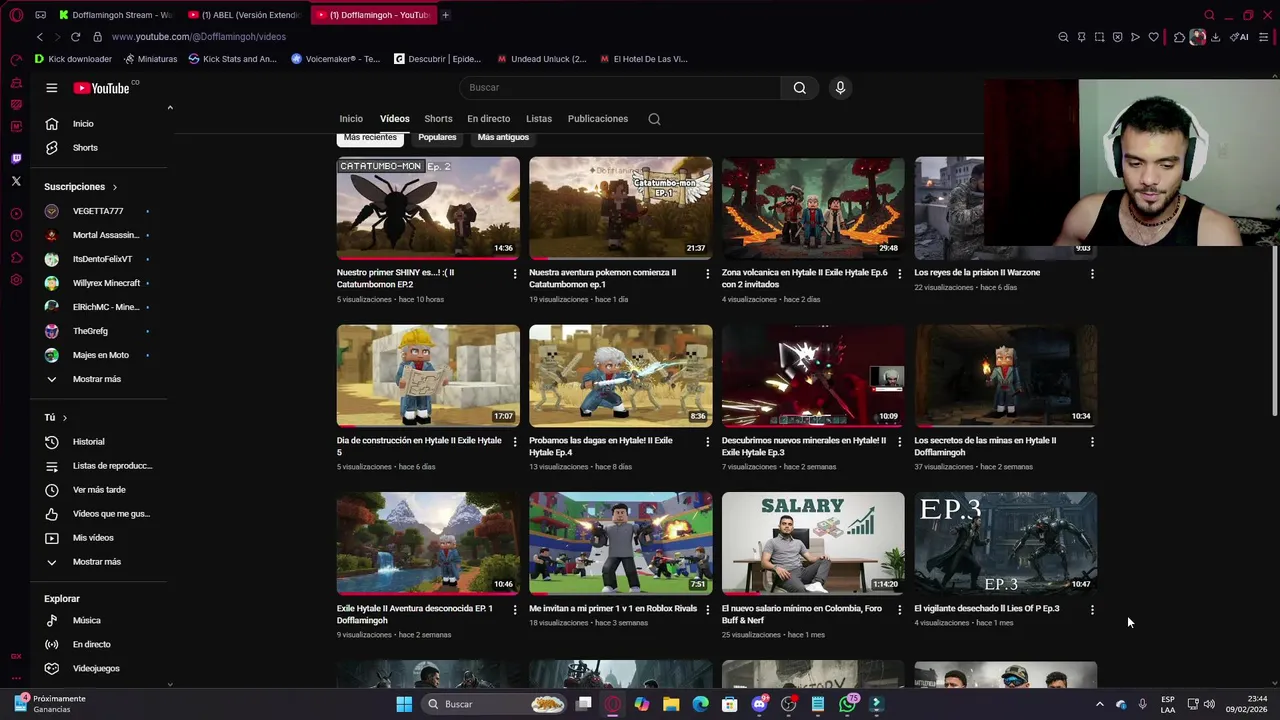Open TheGrefg subscription channel
Image resolution: width=1280 pixels, height=720 pixels.
[x=100, y=331]
